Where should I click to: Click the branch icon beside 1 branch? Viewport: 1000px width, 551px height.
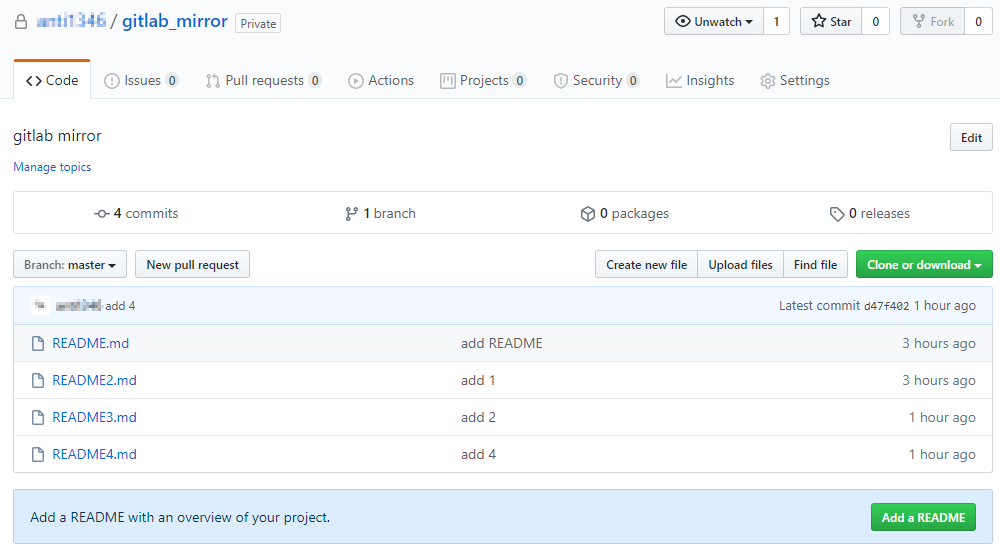(351, 214)
